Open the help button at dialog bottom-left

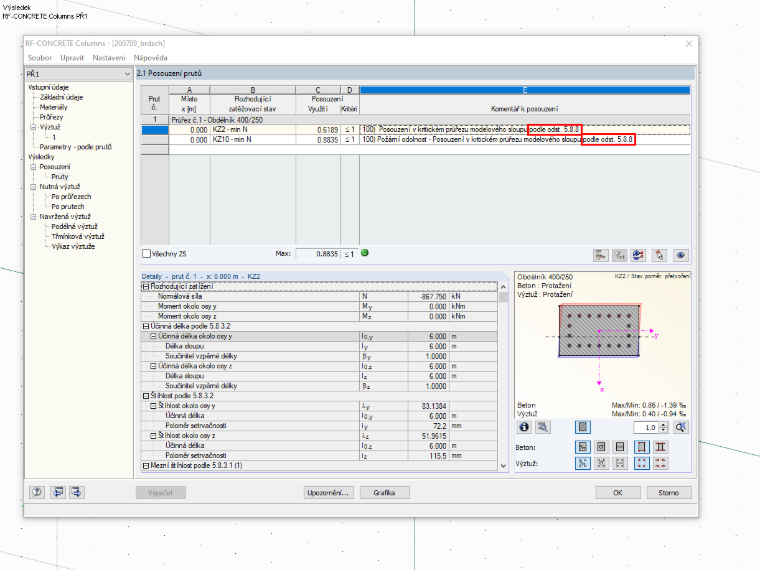[x=37, y=492]
